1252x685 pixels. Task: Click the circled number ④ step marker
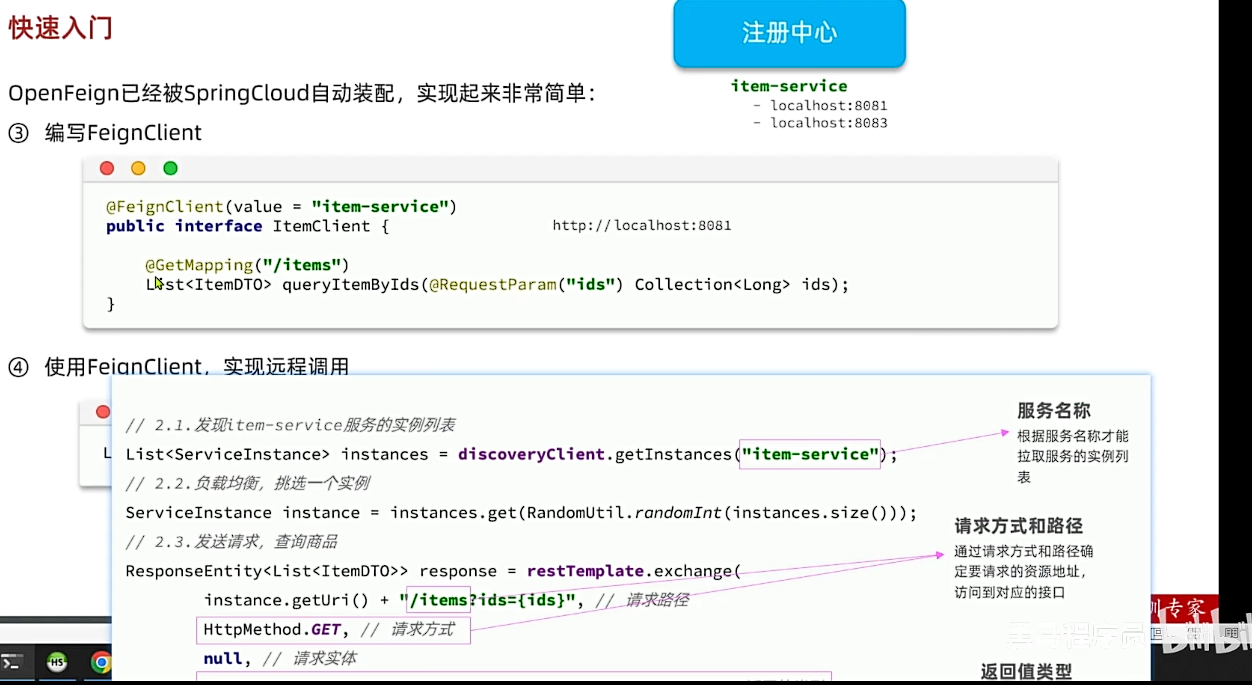[x=18, y=367]
